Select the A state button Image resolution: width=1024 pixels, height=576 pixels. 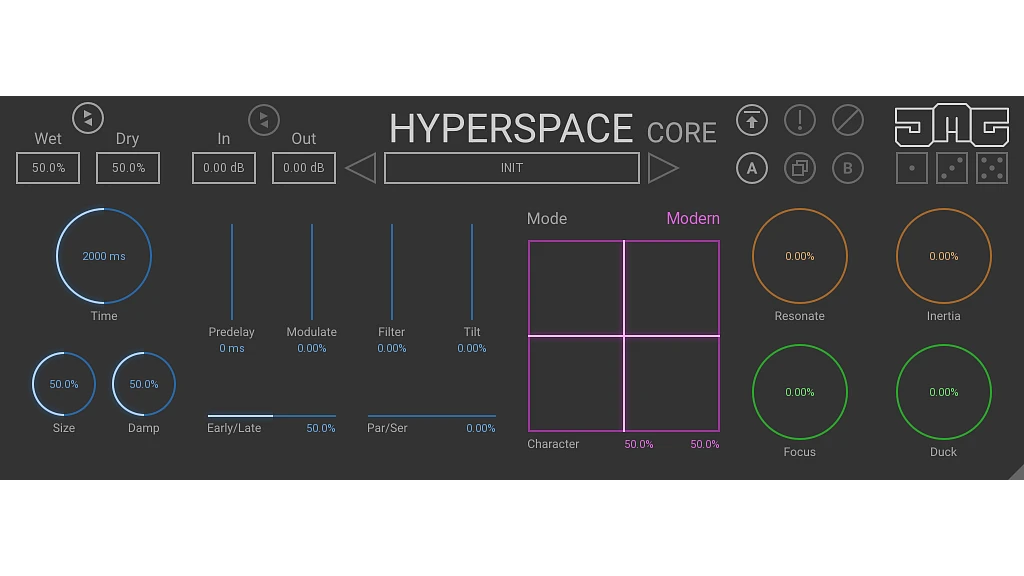[752, 168]
